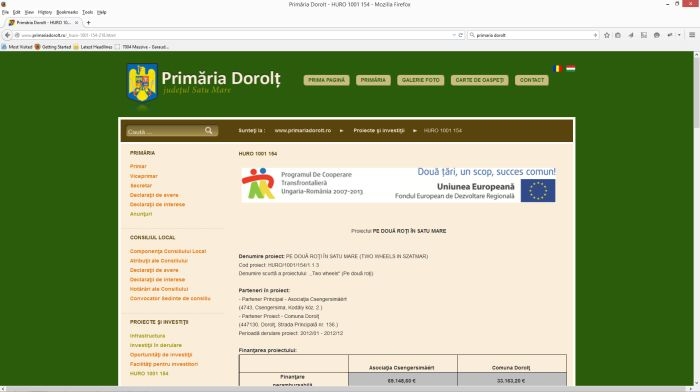Open the CONTACT nav button
This screenshot has width=700, height=392.
pyautogui.click(x=532, y=80)
